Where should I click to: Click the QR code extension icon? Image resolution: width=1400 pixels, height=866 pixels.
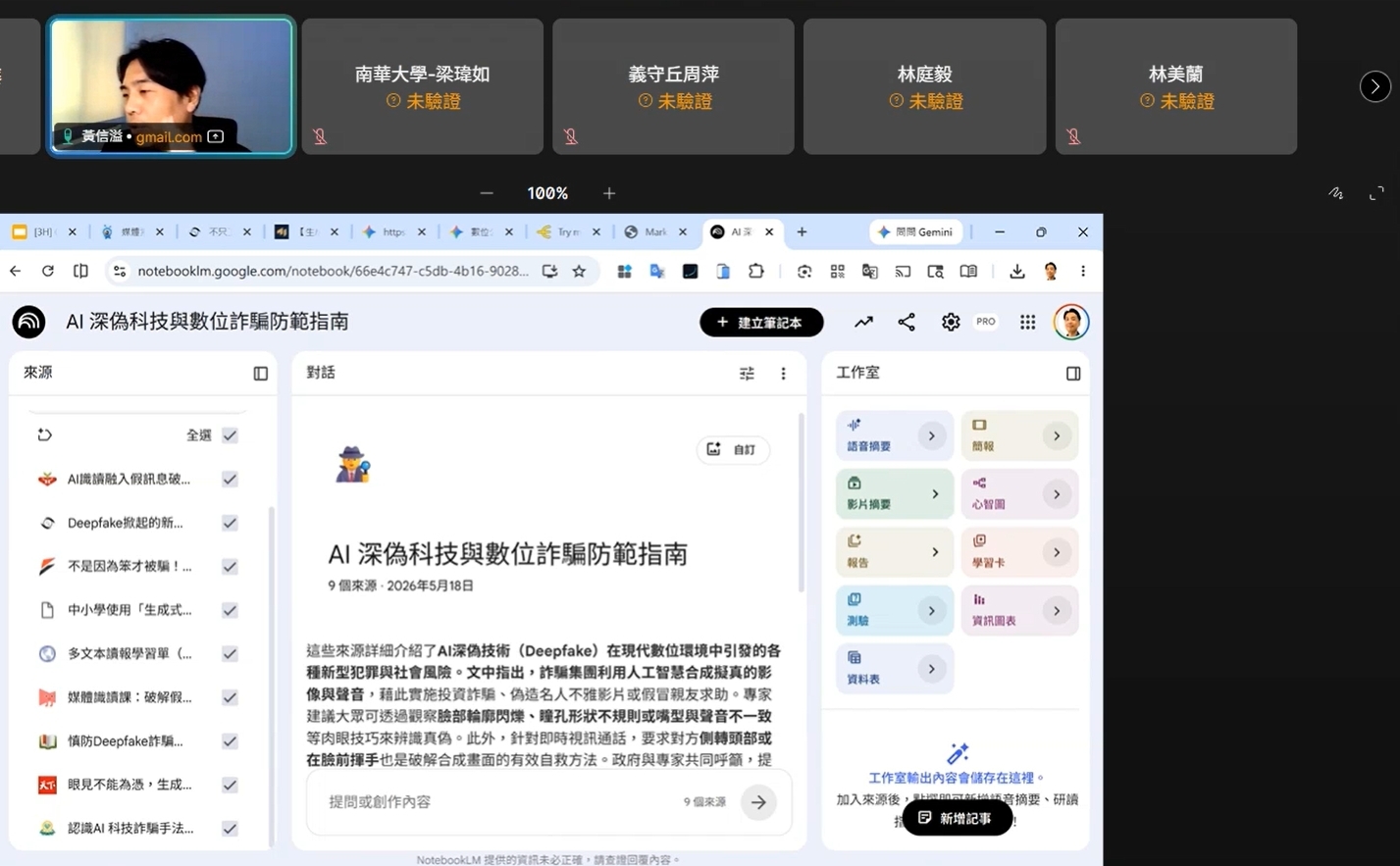coord(837,272)
